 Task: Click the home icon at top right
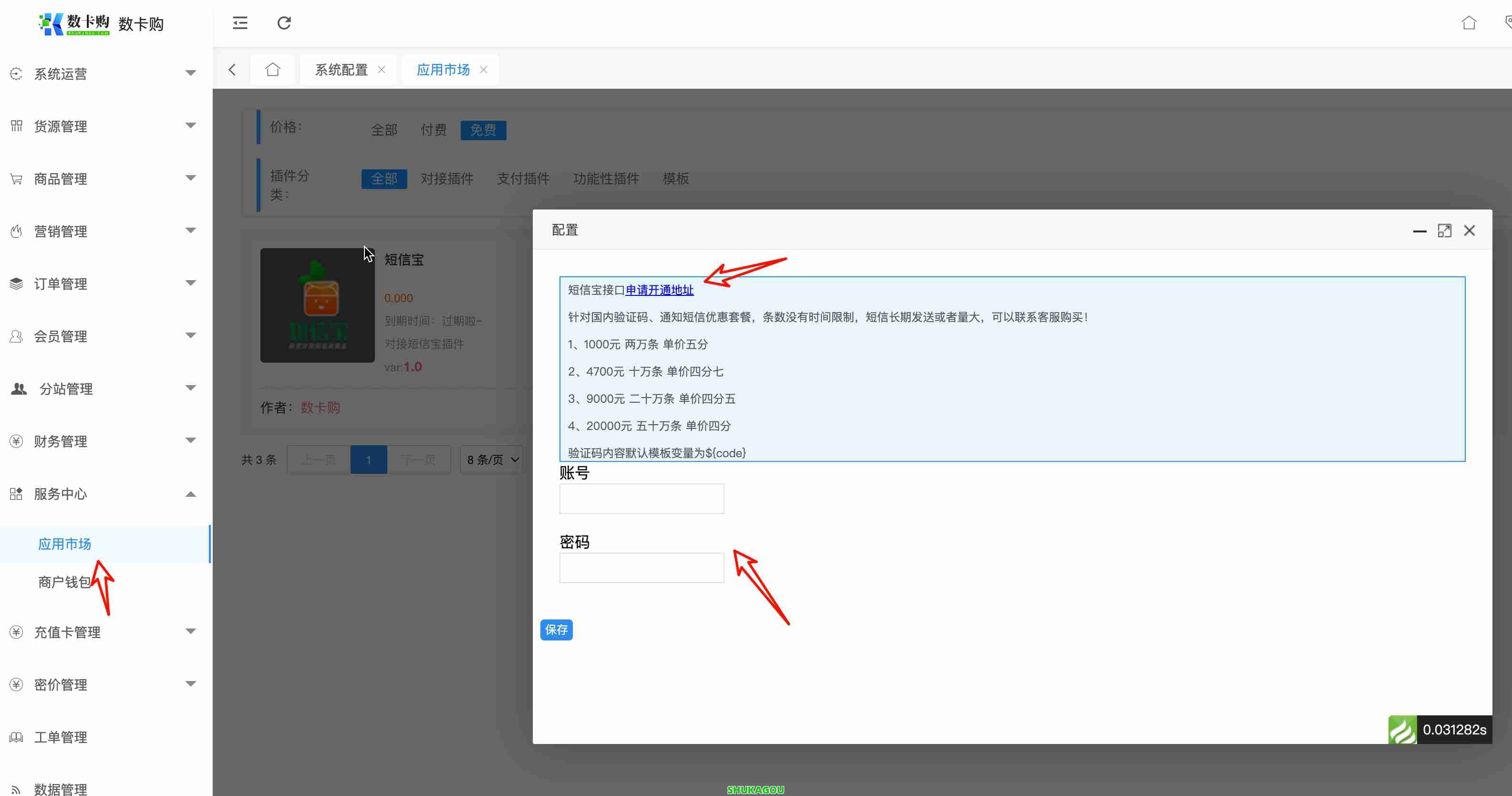(1469, 23)
